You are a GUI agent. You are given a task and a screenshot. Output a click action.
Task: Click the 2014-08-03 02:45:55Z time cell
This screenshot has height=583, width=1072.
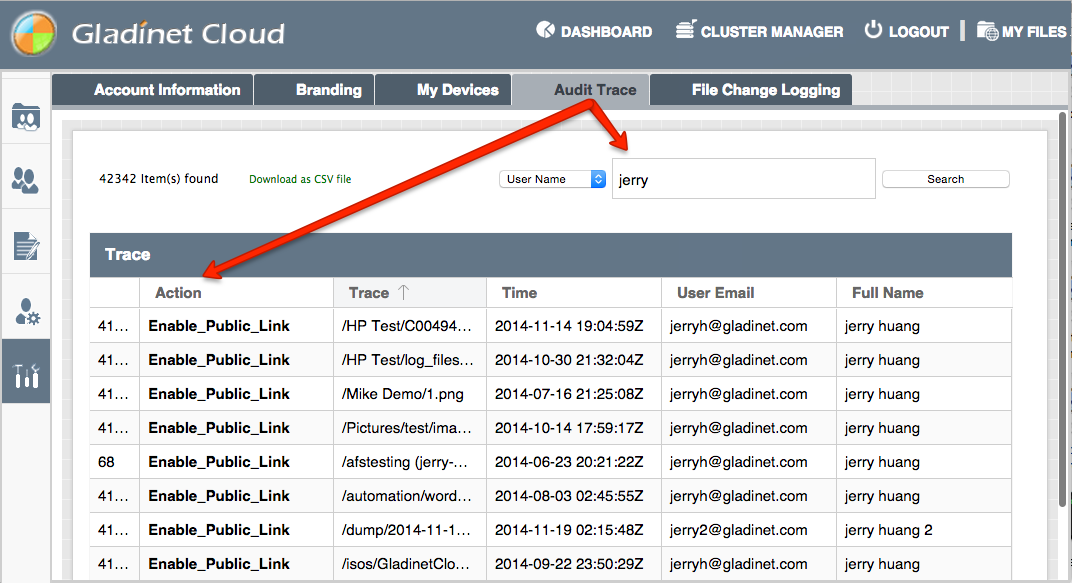point(574,496)
